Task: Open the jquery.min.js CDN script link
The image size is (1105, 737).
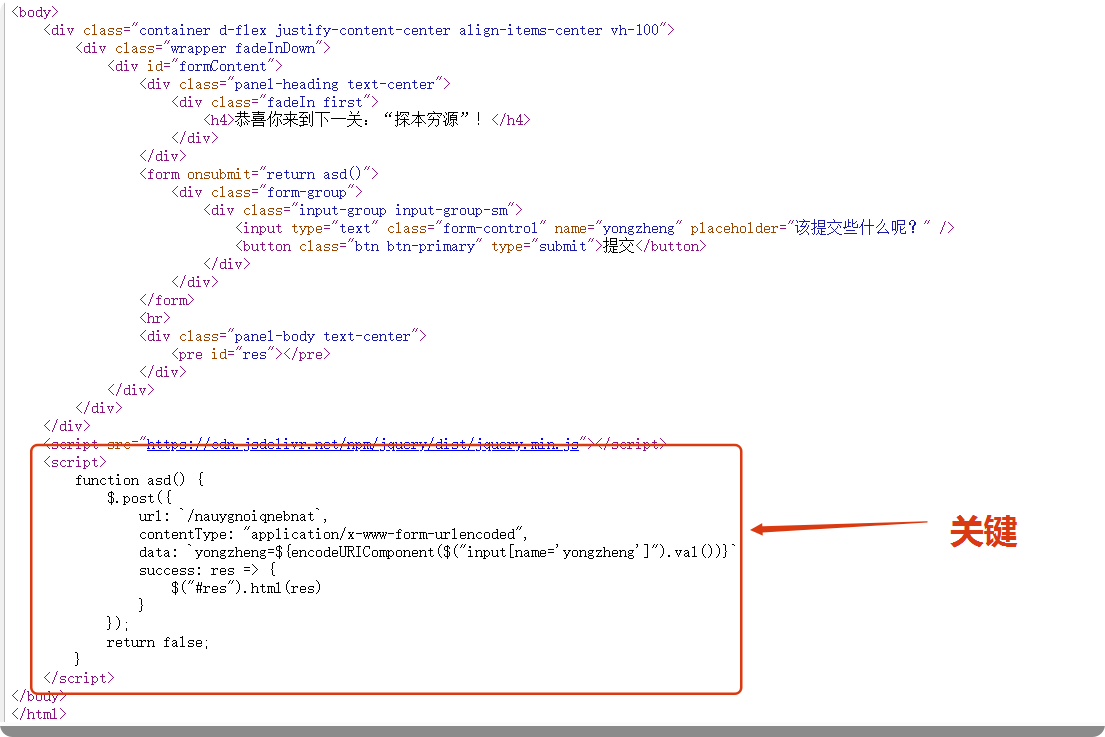Action: 362,444
